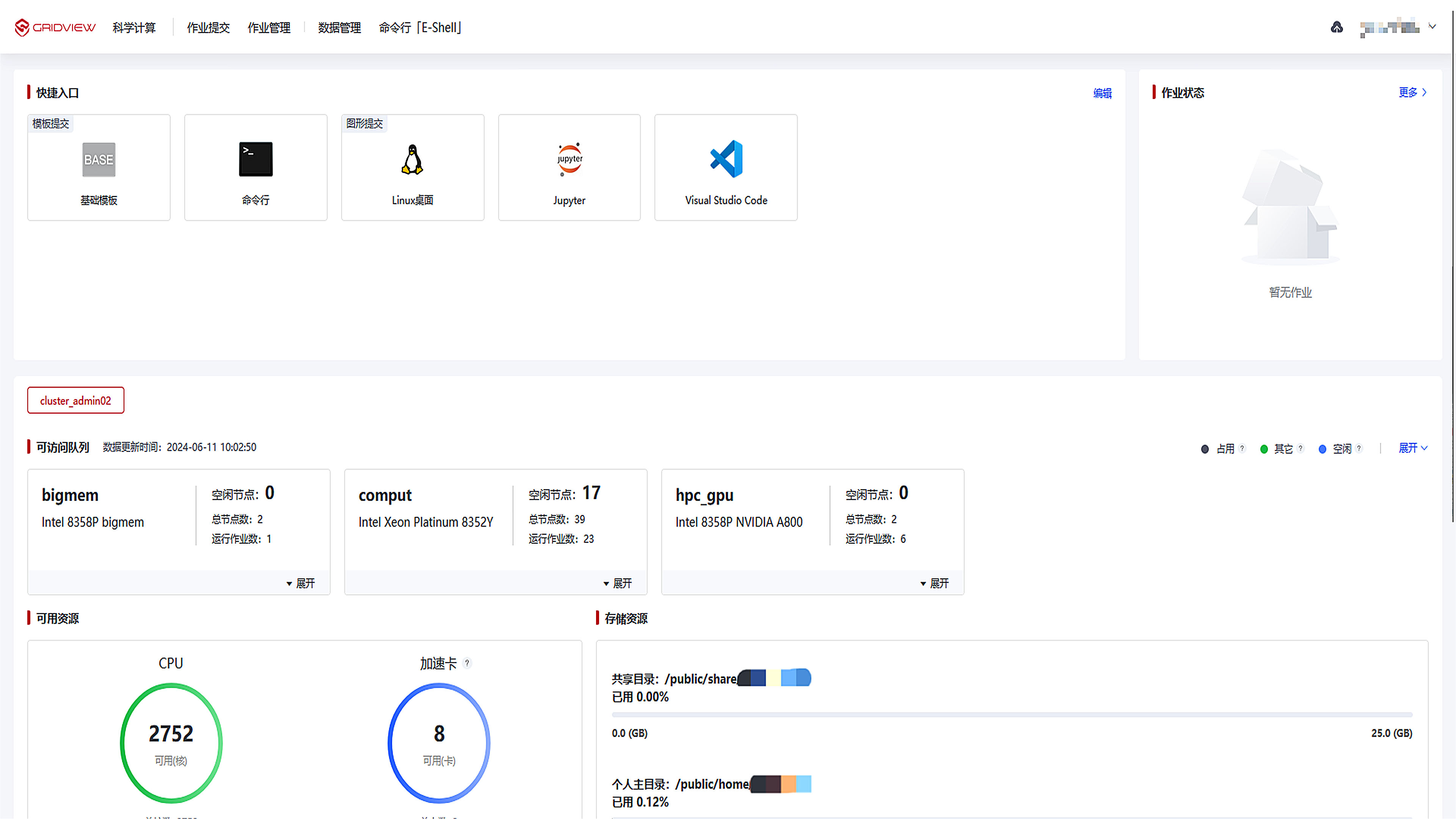This screenshot has width=1456, height=819.
Task: Open the 基础模板 BASE template icon
Action: (x=98, y=160)
